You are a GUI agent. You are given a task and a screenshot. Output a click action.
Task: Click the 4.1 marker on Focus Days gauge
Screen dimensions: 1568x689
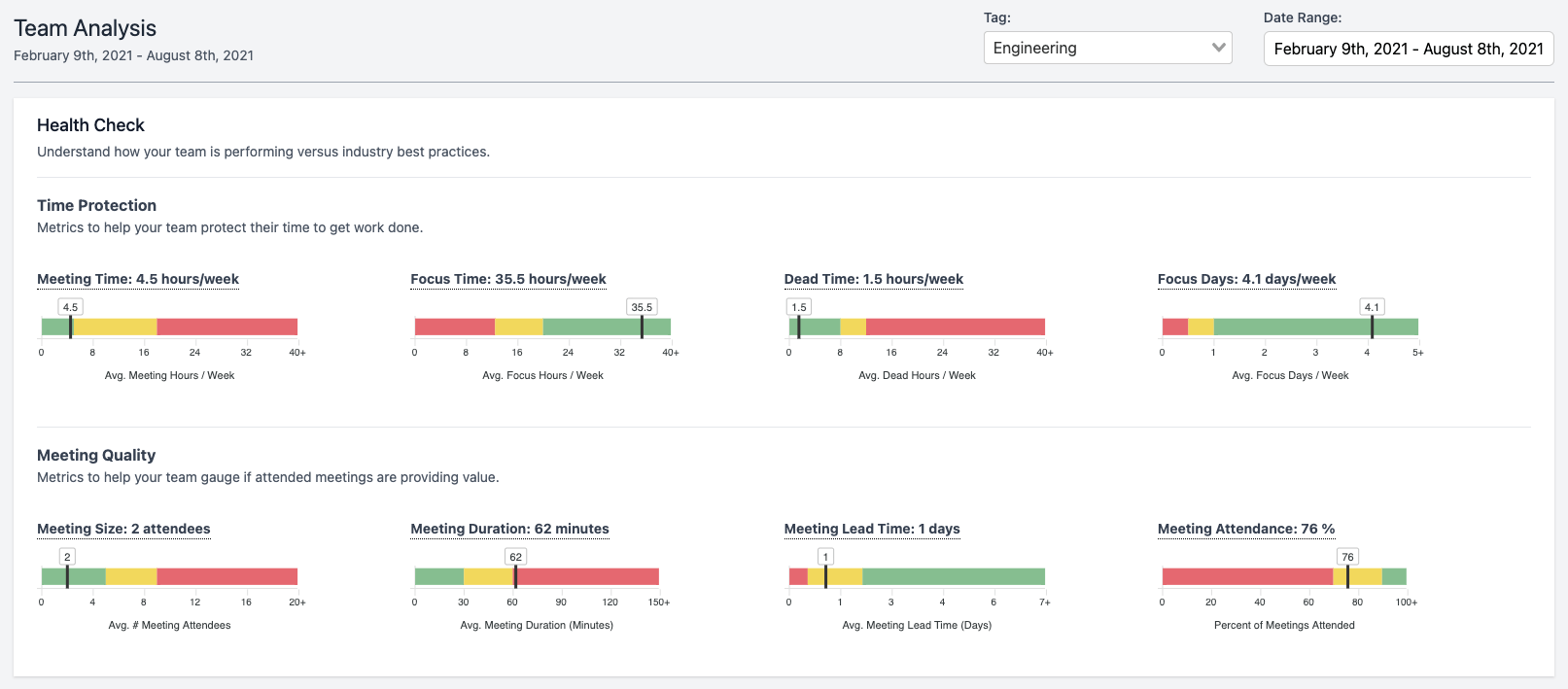1372,307
